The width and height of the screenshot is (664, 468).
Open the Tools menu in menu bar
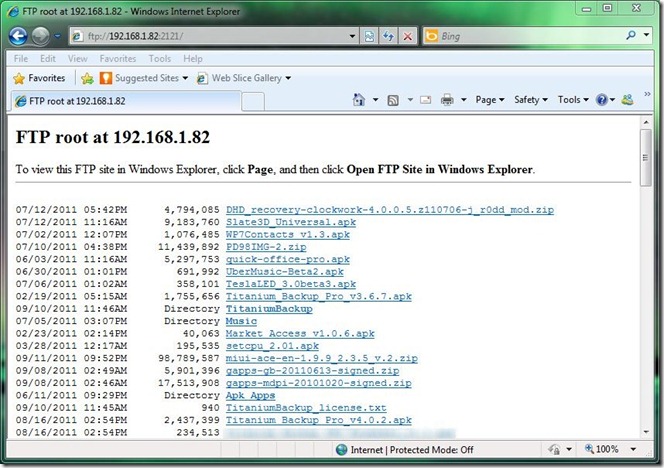[160, 58]
